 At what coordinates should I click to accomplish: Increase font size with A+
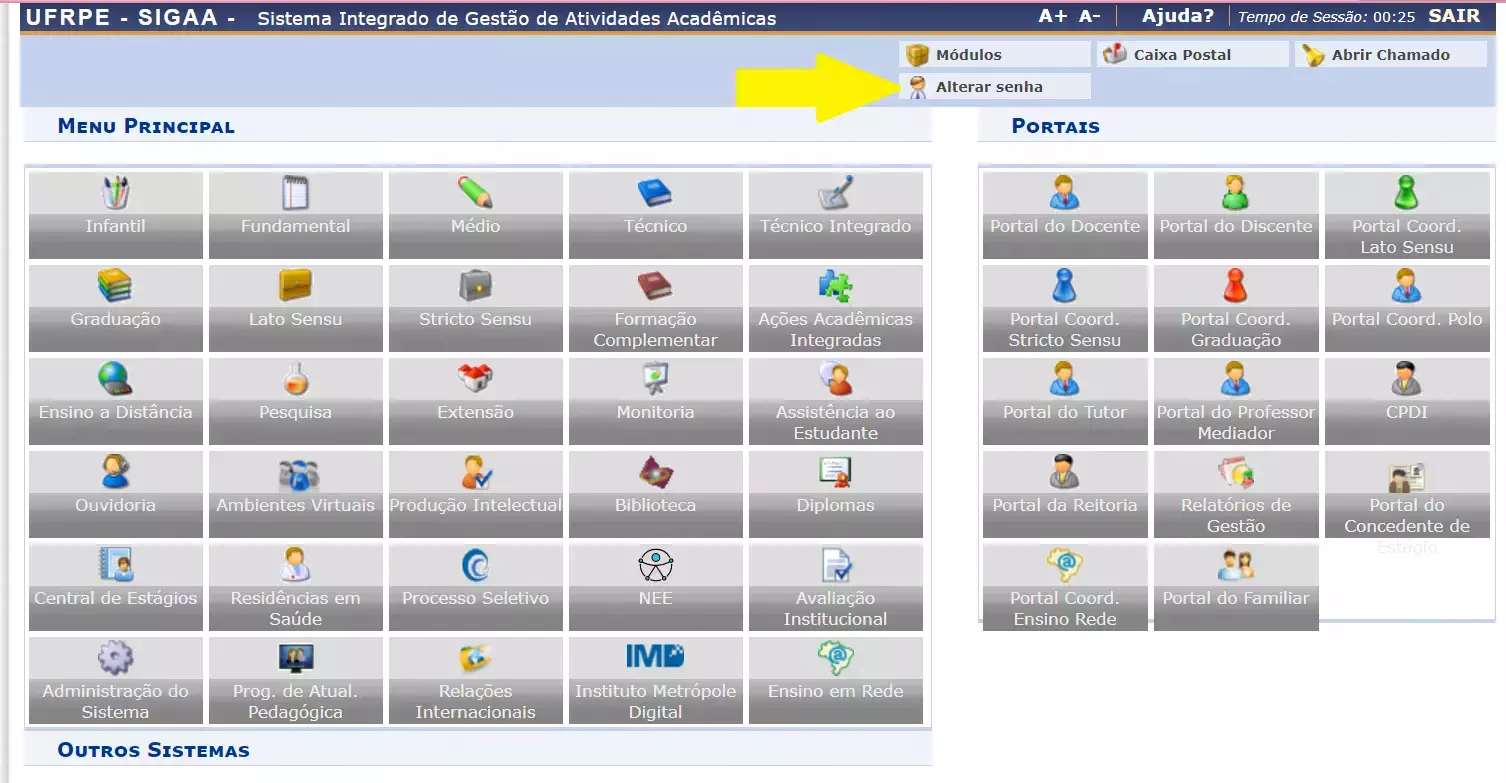click(1053, 16)
